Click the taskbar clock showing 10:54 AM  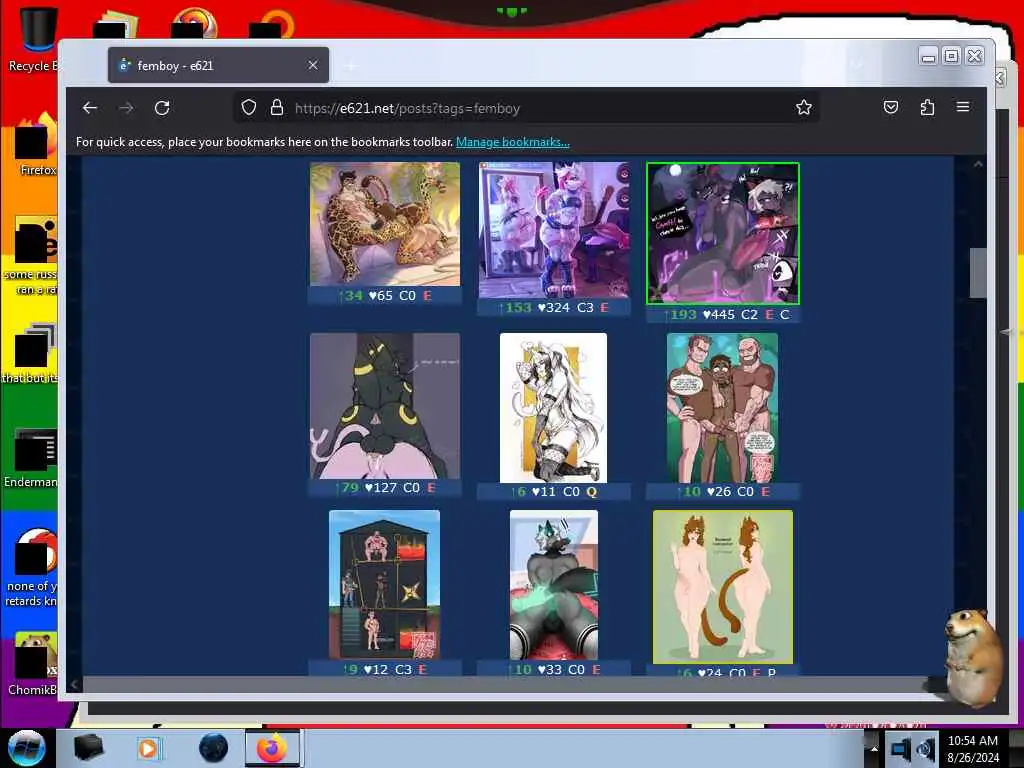click(x=972, y=749)
